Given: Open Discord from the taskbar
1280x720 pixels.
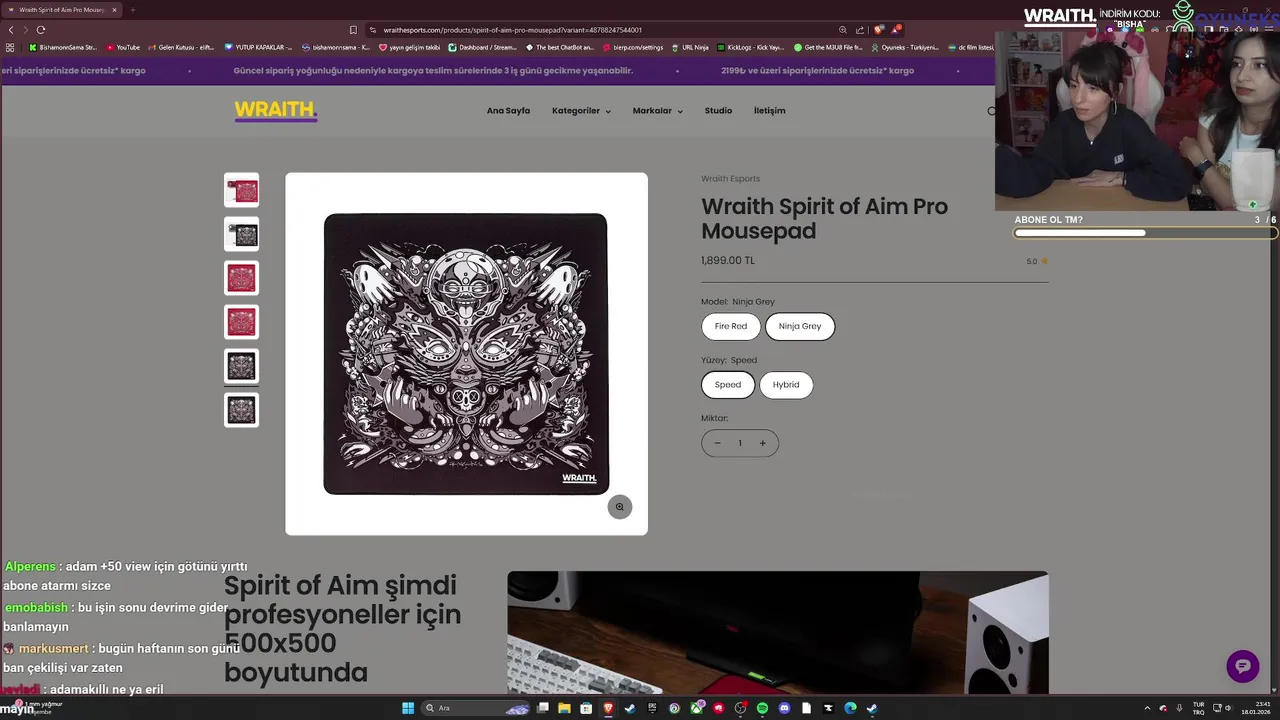Looking at the screenshot, I should coord(784,708).
